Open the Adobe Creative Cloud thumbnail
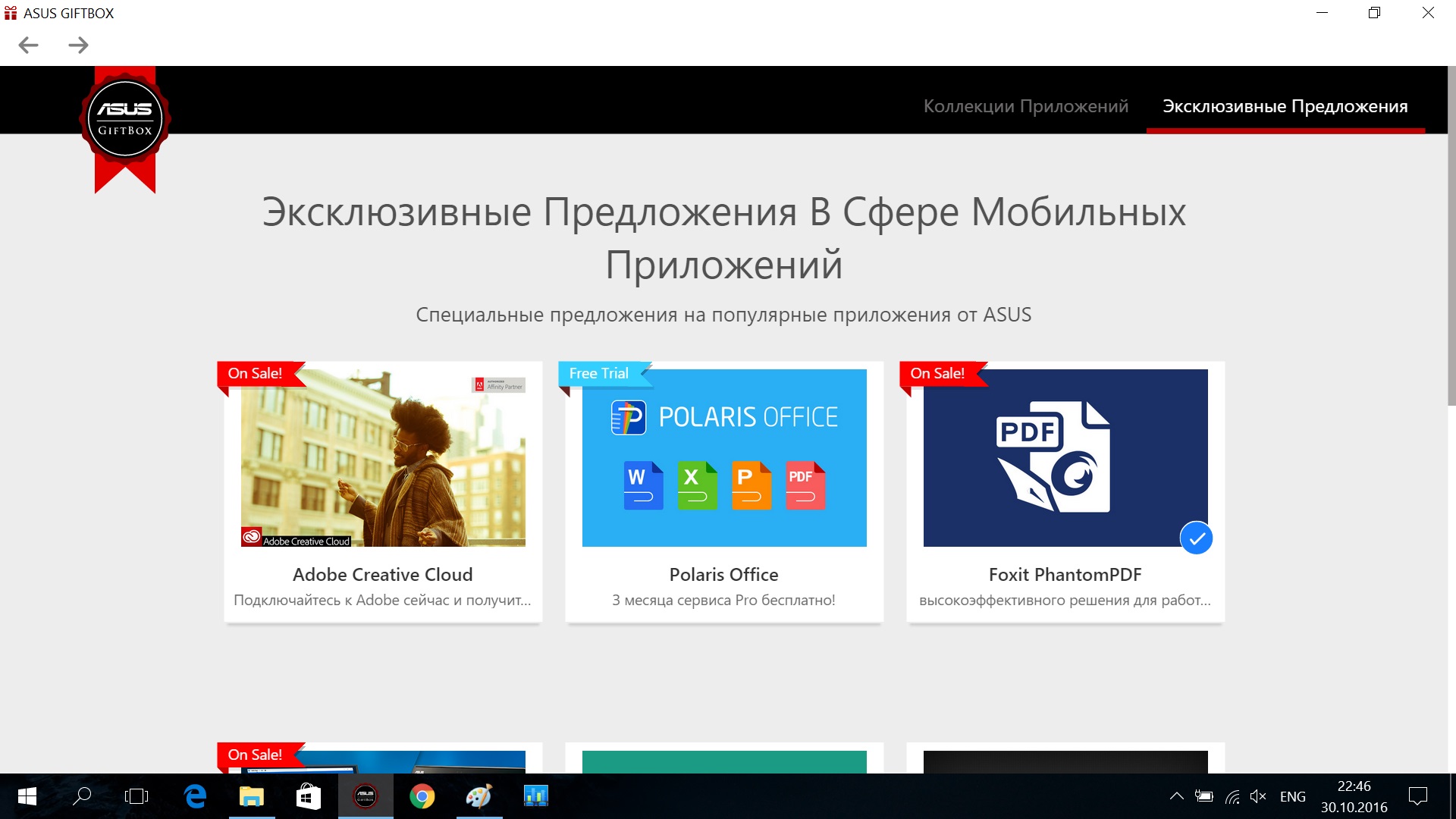Image resolution: width=1456 pixels, height=819 pixels. (x=383, y=458)
